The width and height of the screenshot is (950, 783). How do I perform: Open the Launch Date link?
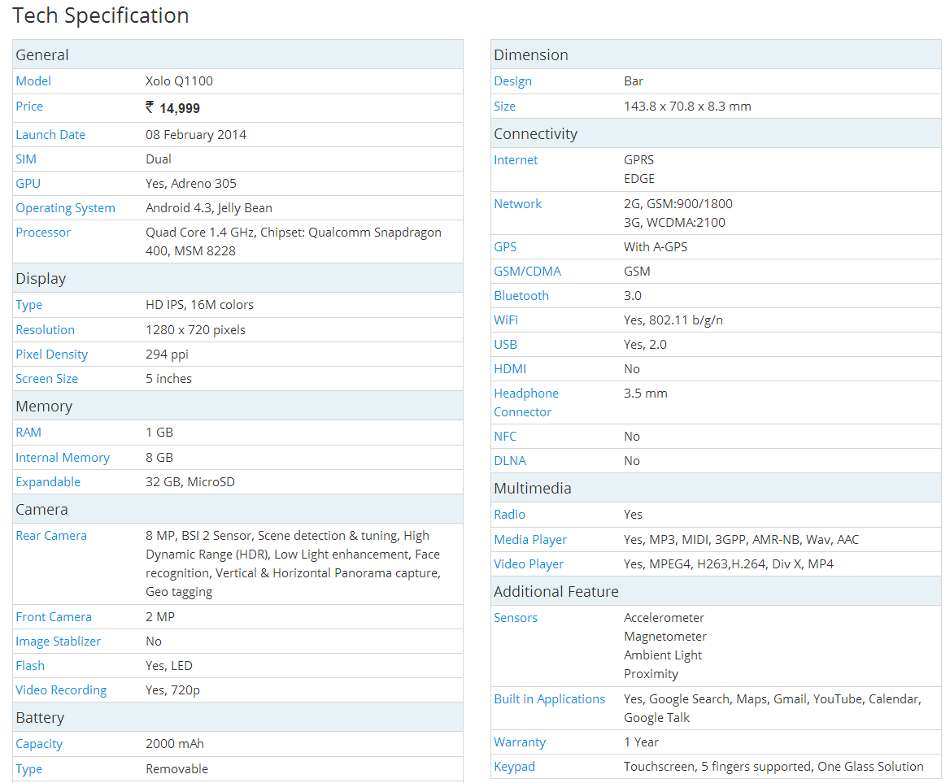(x=50, y=135)
